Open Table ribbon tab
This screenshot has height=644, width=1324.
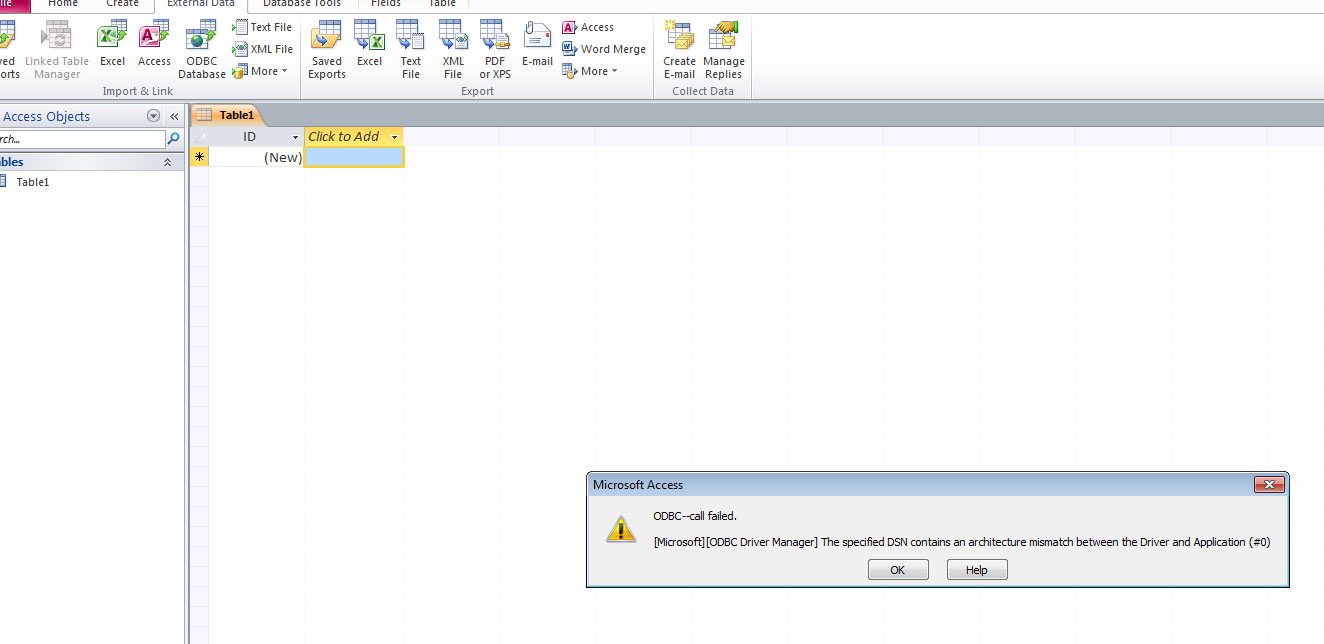(x=442, y=4)
